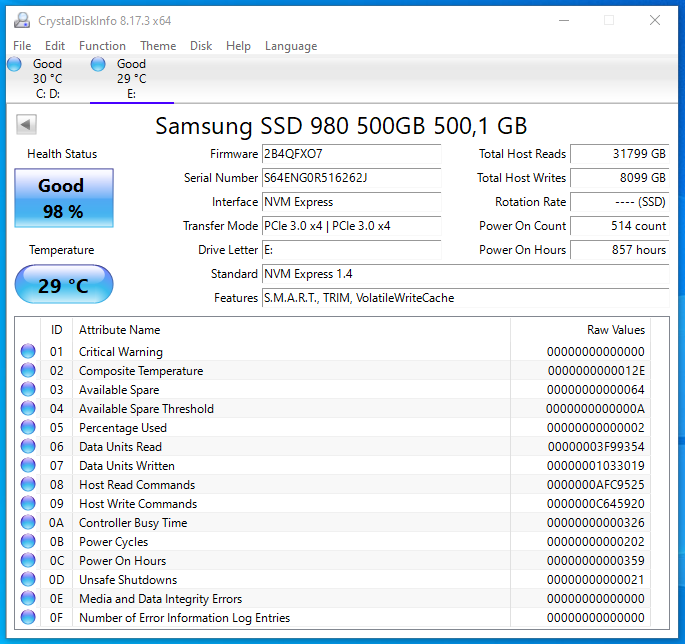Click the Transfer Mode field

[352, 226]
